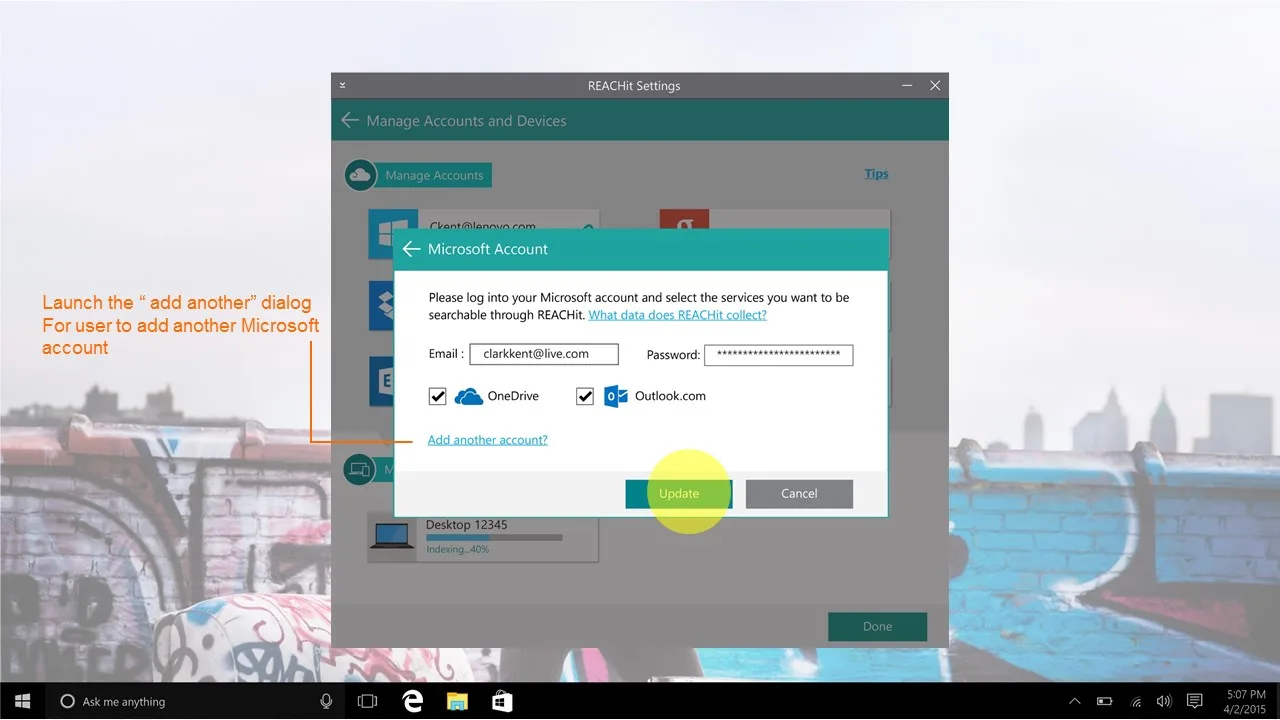The height and width of the screenshot is (720, 1280).
Task: Click the cloud icon beside Manage Accounts
Action: click(x=359, y=175)
